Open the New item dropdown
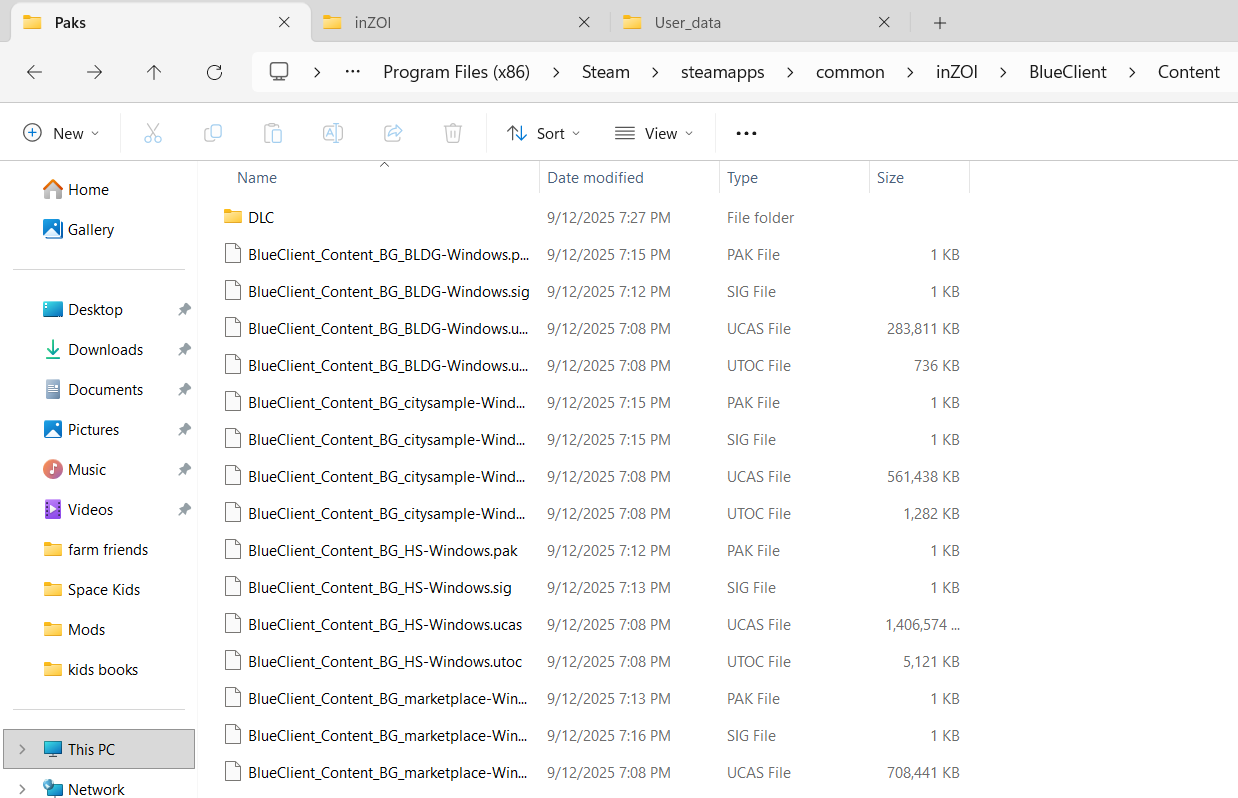The height and width of the screenshot is (798, 1238). 61,133
